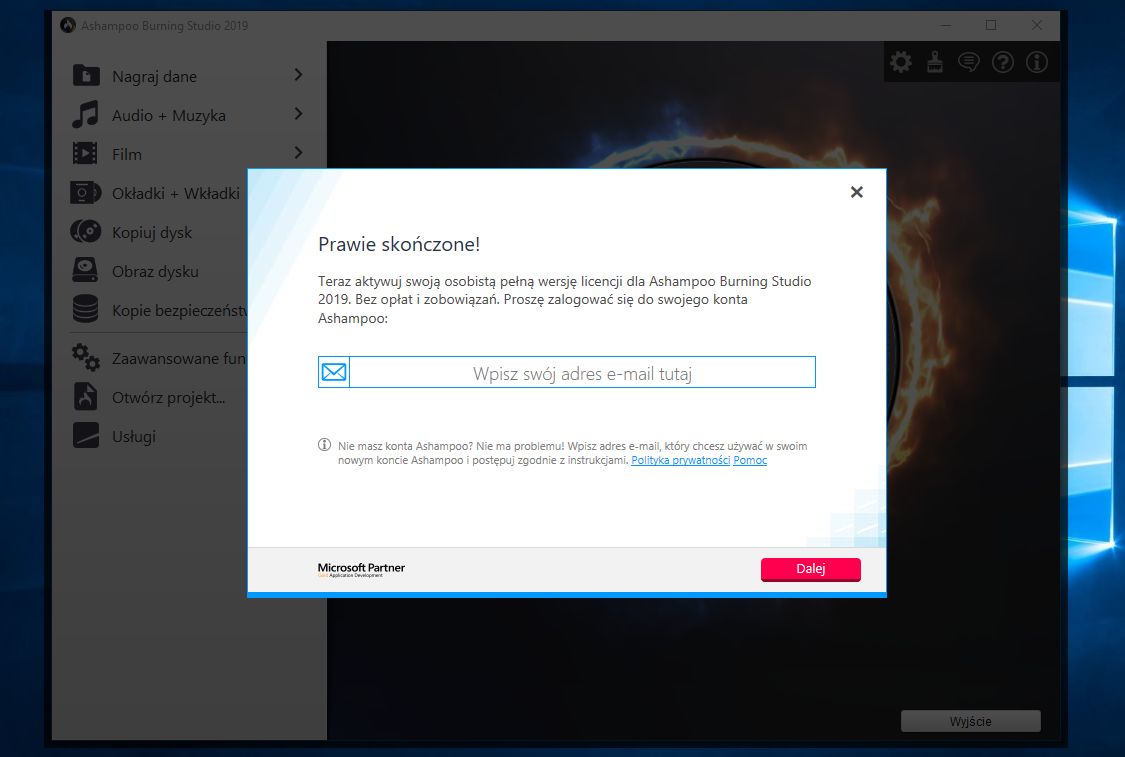Click the info icon in top toolbar
The height and width of the screenshot is (757, 1125).
tap(1037, 62)
